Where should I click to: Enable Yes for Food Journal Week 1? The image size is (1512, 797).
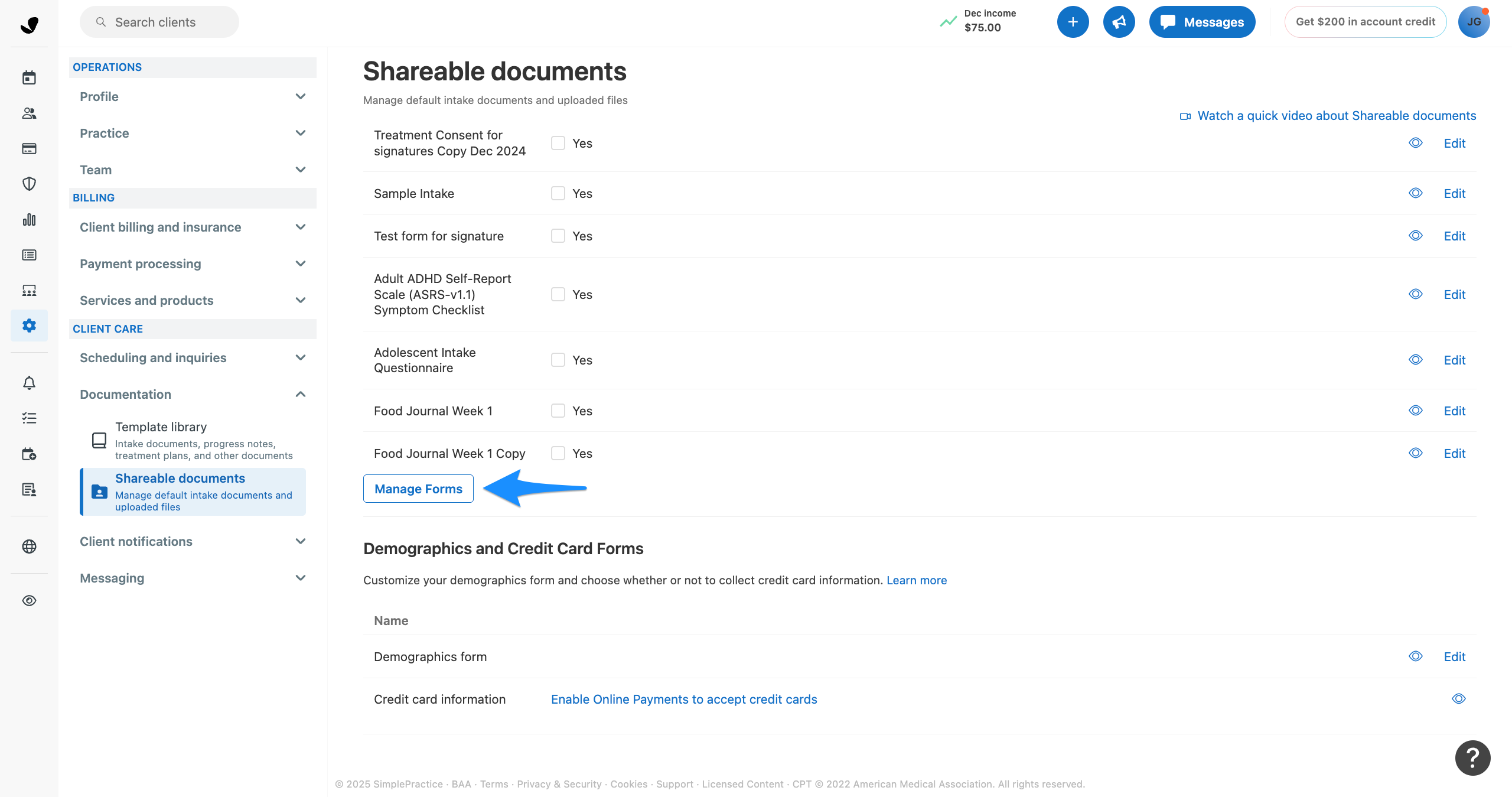point(558,411)
